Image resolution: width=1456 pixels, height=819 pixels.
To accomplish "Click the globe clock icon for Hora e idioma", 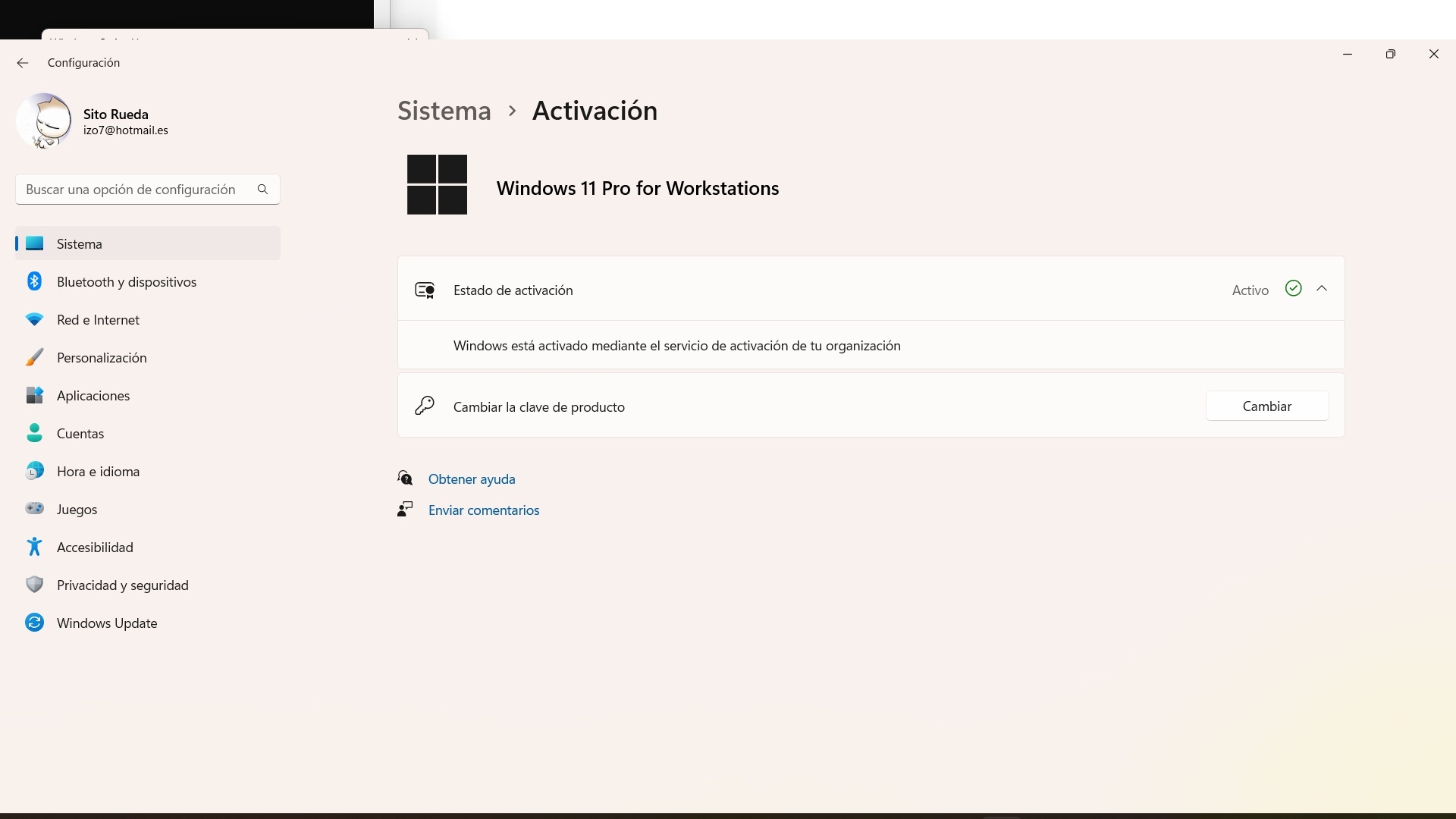I will [34, 471].
